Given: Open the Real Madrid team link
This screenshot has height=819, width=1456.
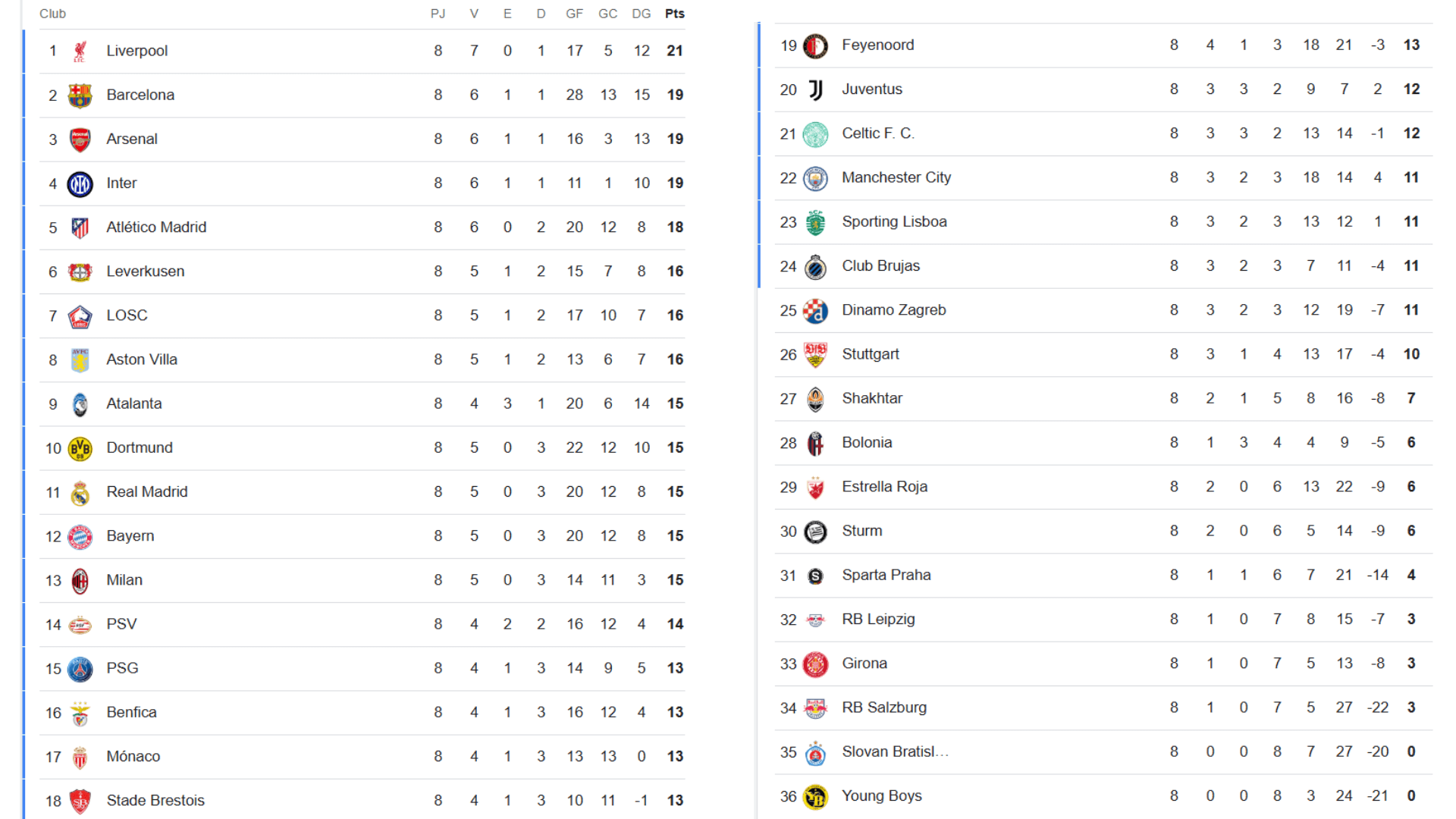Looking at the screenshot, I should pos(147,491).
